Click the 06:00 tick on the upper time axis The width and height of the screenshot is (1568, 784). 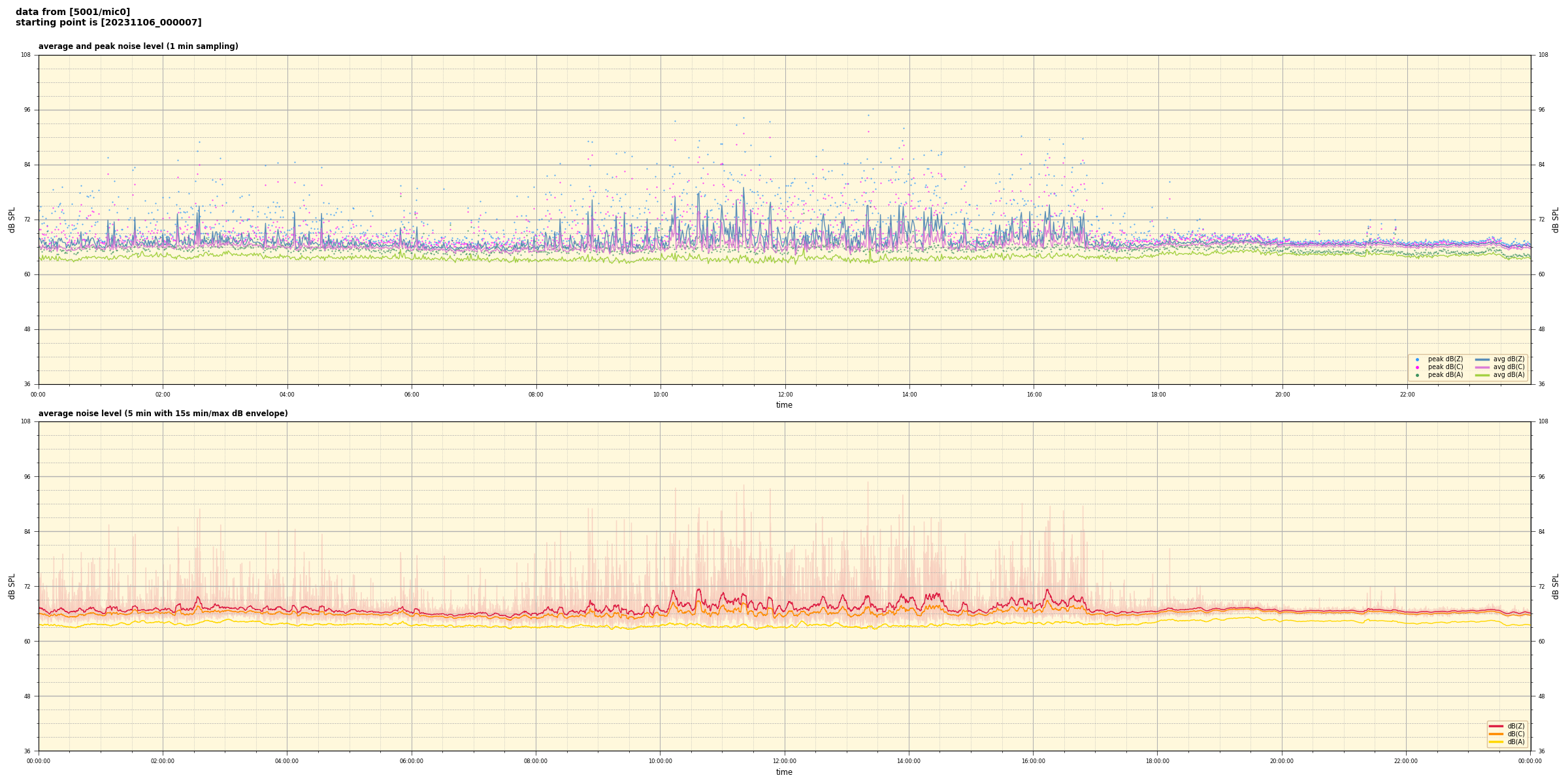pos(412,395)
